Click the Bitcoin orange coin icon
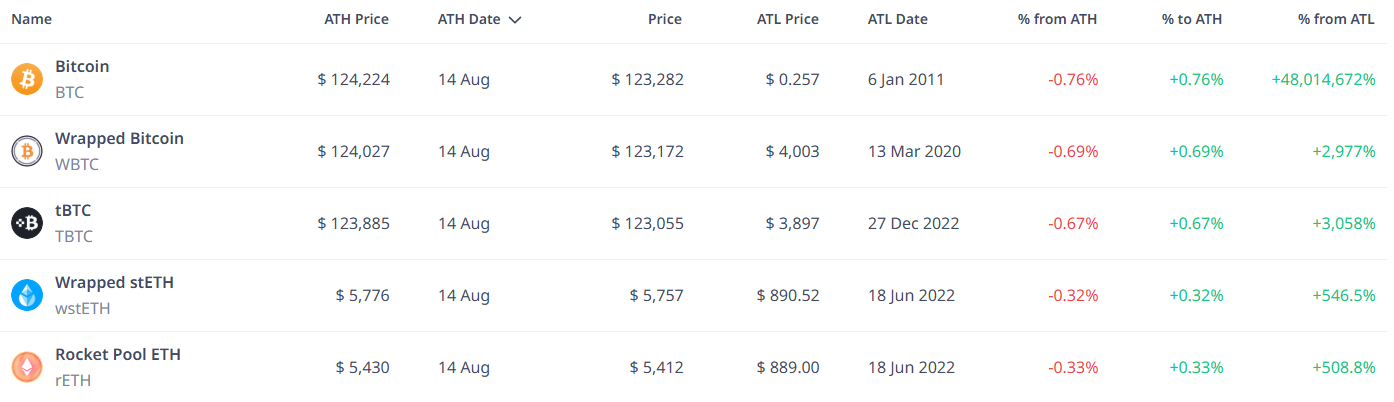 [x=27, y=79]
